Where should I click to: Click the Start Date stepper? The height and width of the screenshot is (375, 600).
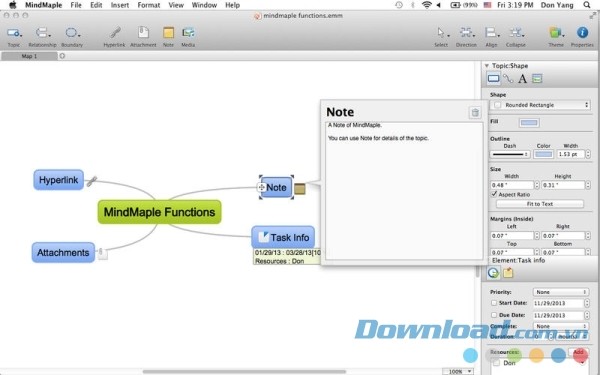point(587,303)
